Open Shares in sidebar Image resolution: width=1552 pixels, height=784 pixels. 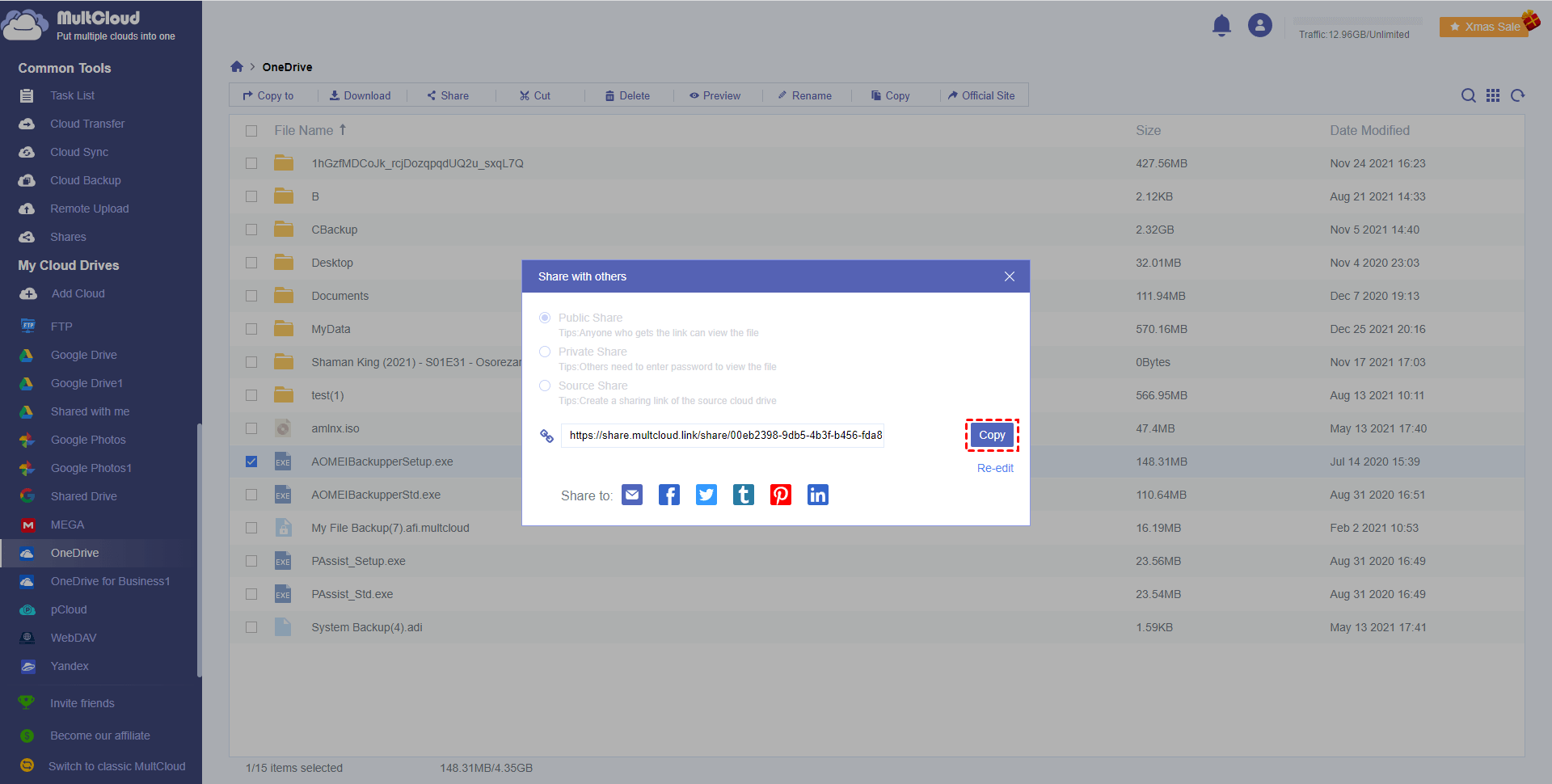coord(68,237)
